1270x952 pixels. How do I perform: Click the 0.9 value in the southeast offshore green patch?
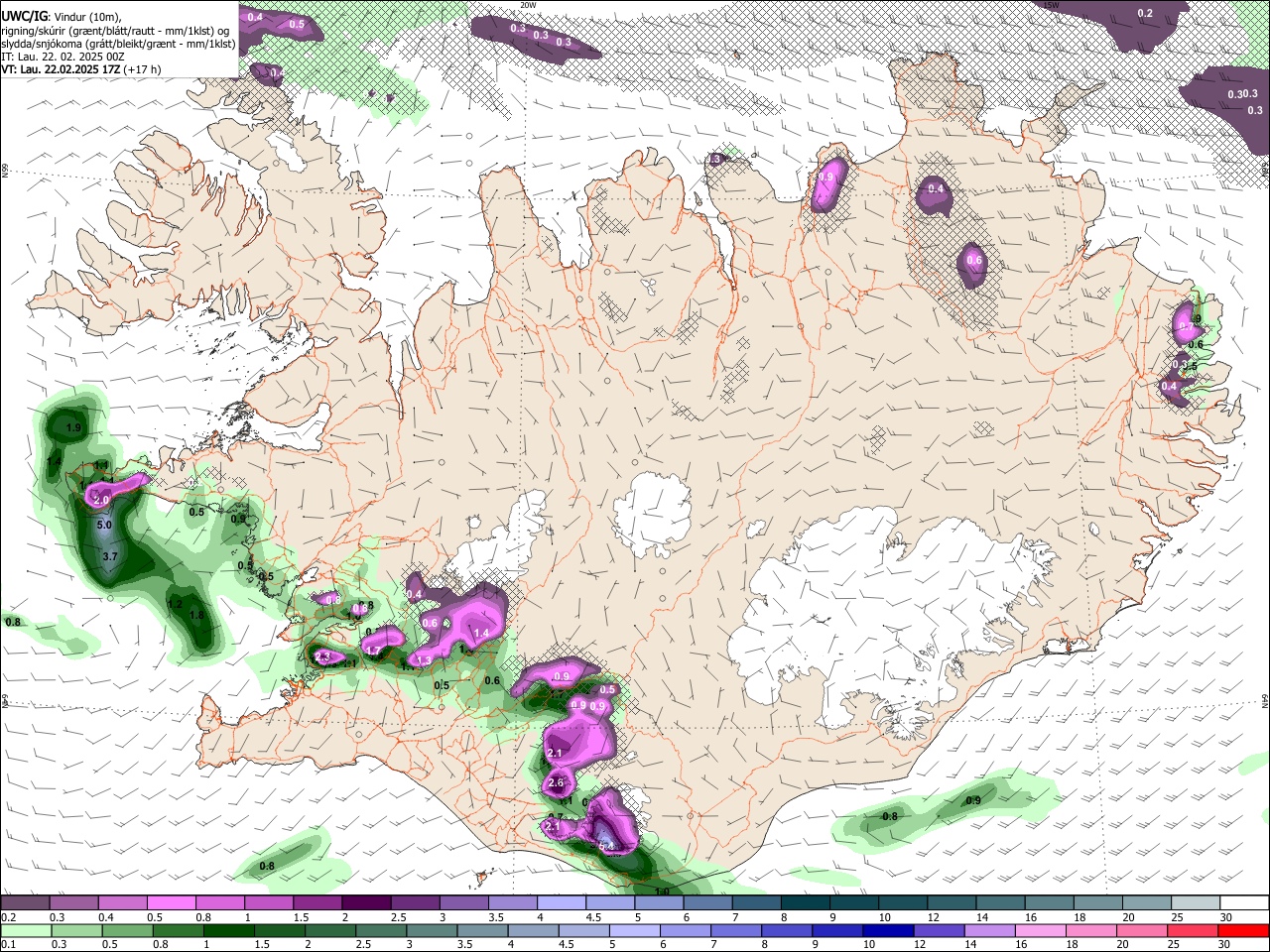click(973, 800)
